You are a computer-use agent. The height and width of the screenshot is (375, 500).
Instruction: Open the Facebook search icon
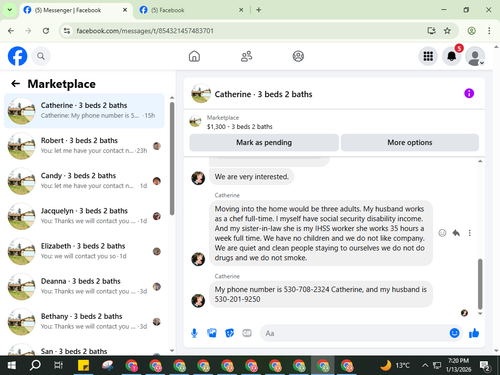(41, 56)
